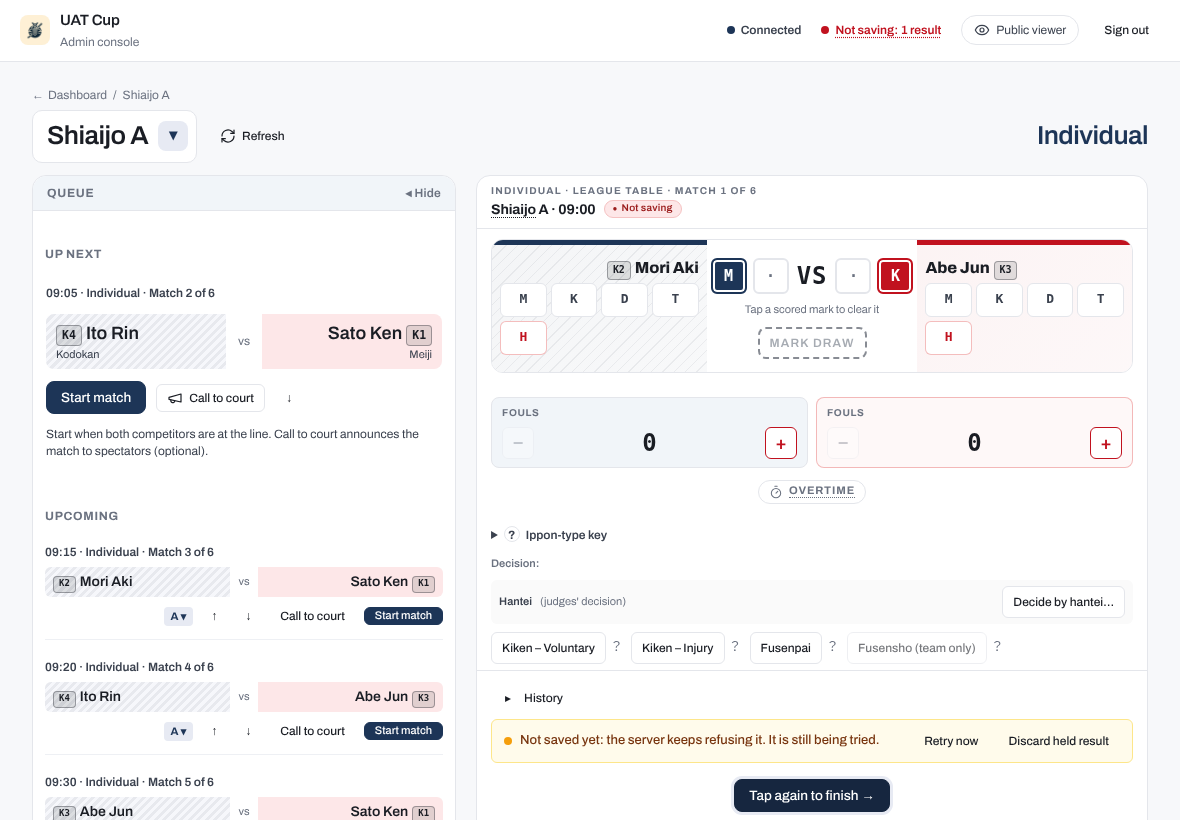Start Match 4 of 6
The width and height of the screenshot is (1180, 820).
(403, 730)
